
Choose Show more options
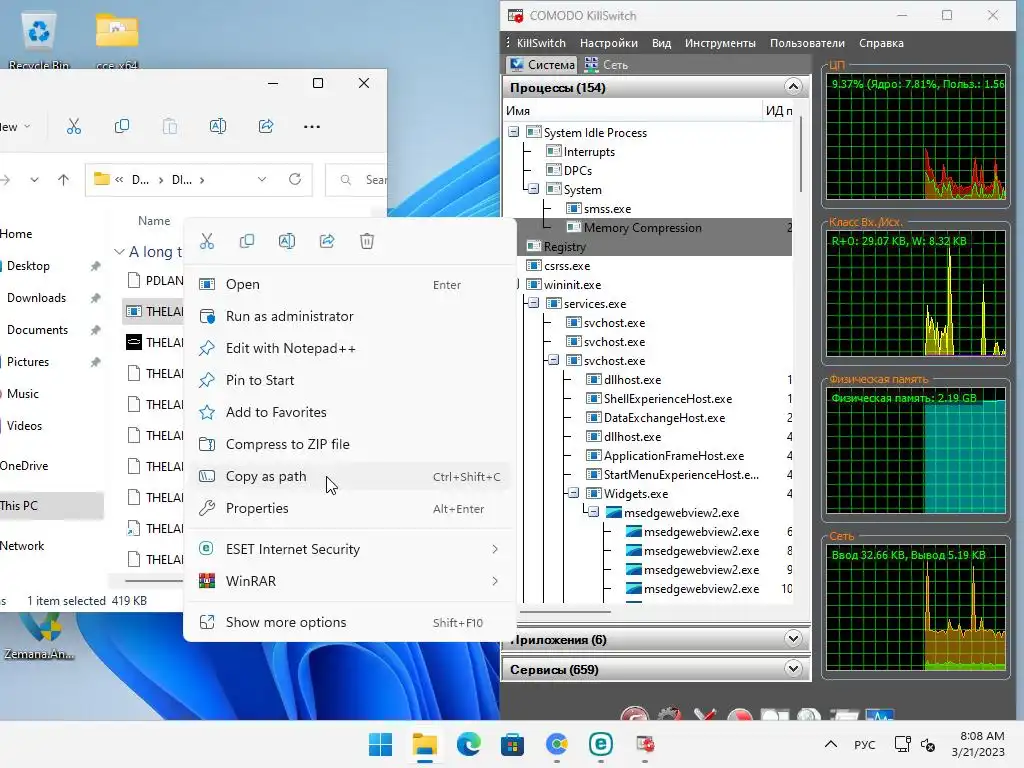[350, 622]
